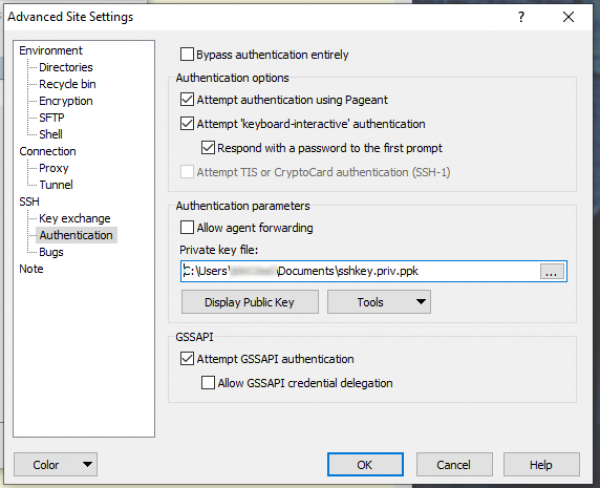Image resolution: width=600 pixels, height=488 pixels.
Task: Uncheck Attempt authentication using Pageant
Action: [187, 100]
